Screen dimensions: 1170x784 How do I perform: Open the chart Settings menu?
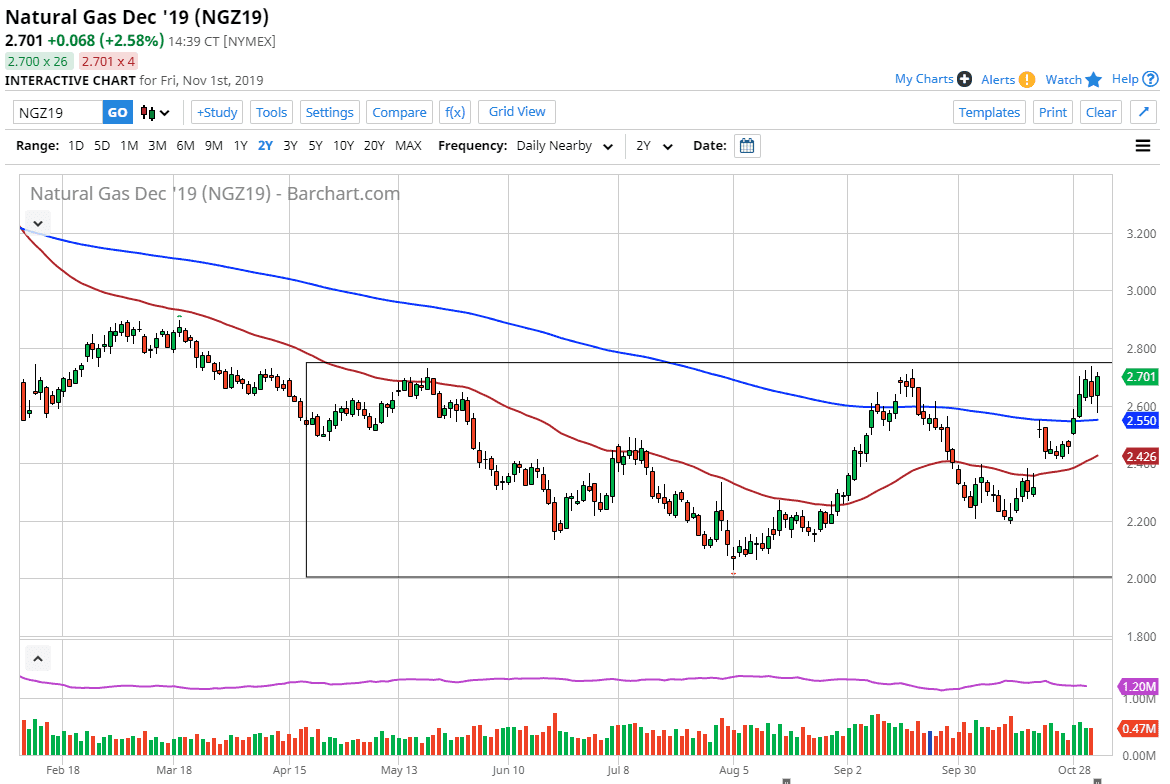pos(329,112)
